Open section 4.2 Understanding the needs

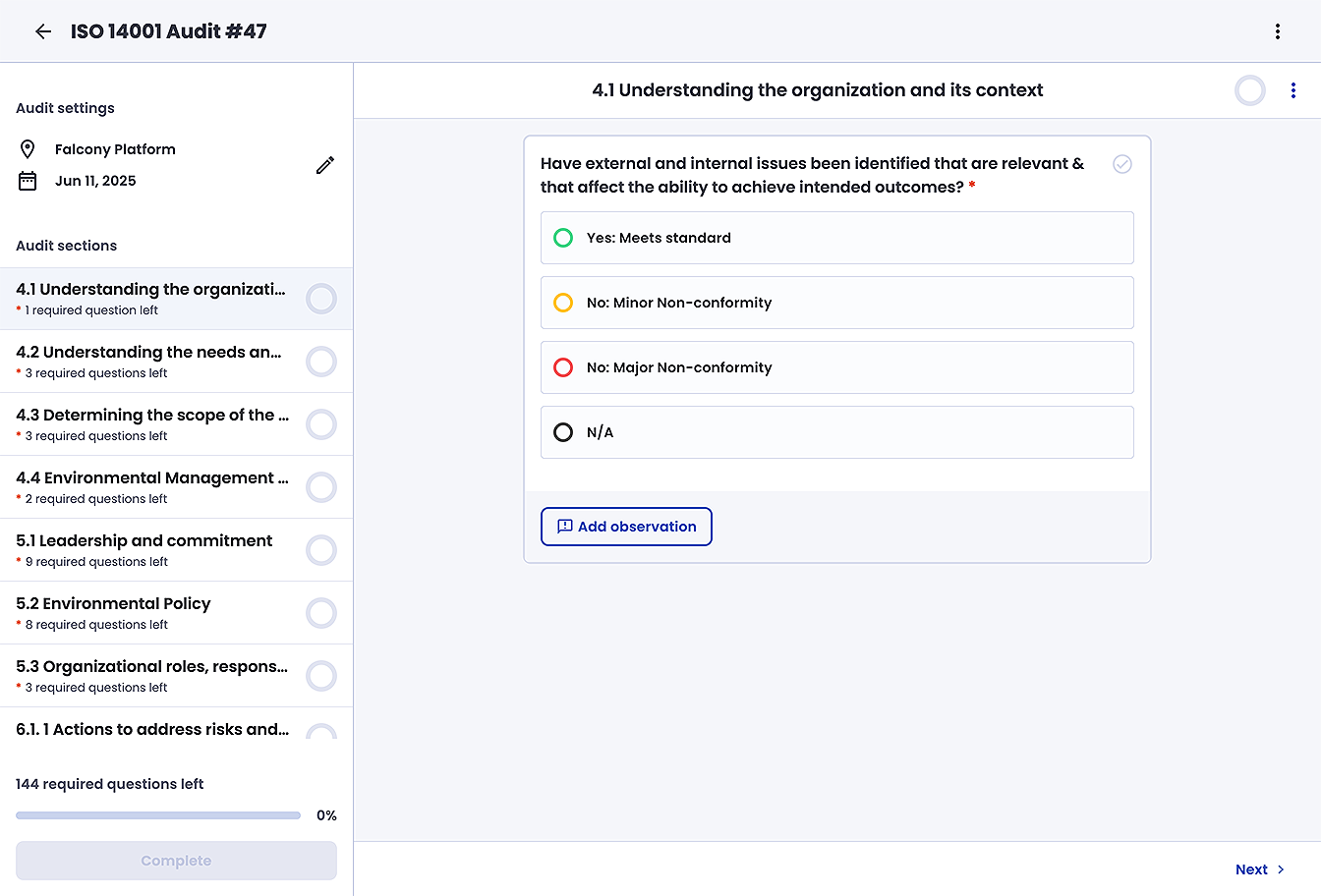click(x=176, y=362)
